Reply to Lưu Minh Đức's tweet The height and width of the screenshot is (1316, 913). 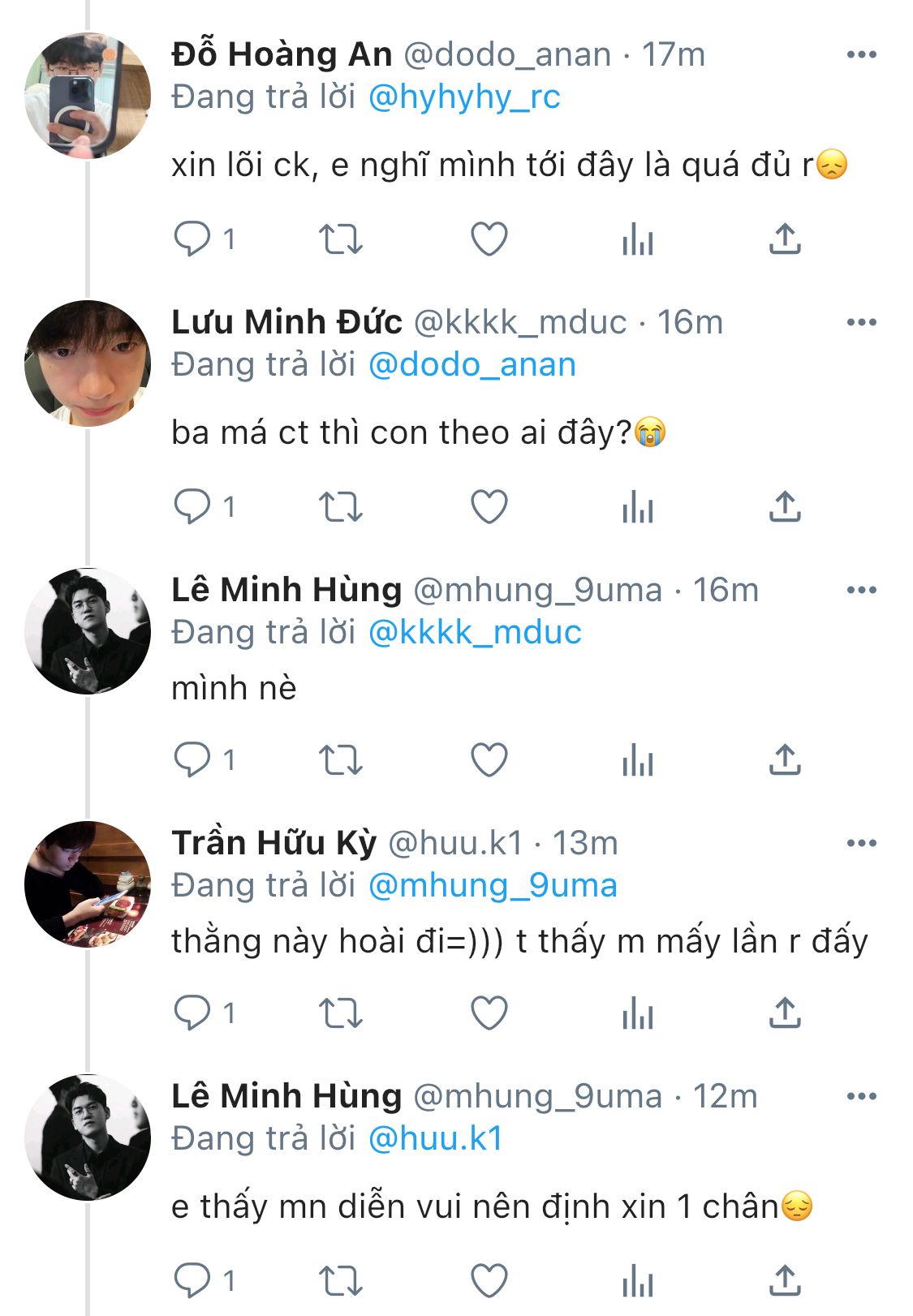(x=192, y=507)
